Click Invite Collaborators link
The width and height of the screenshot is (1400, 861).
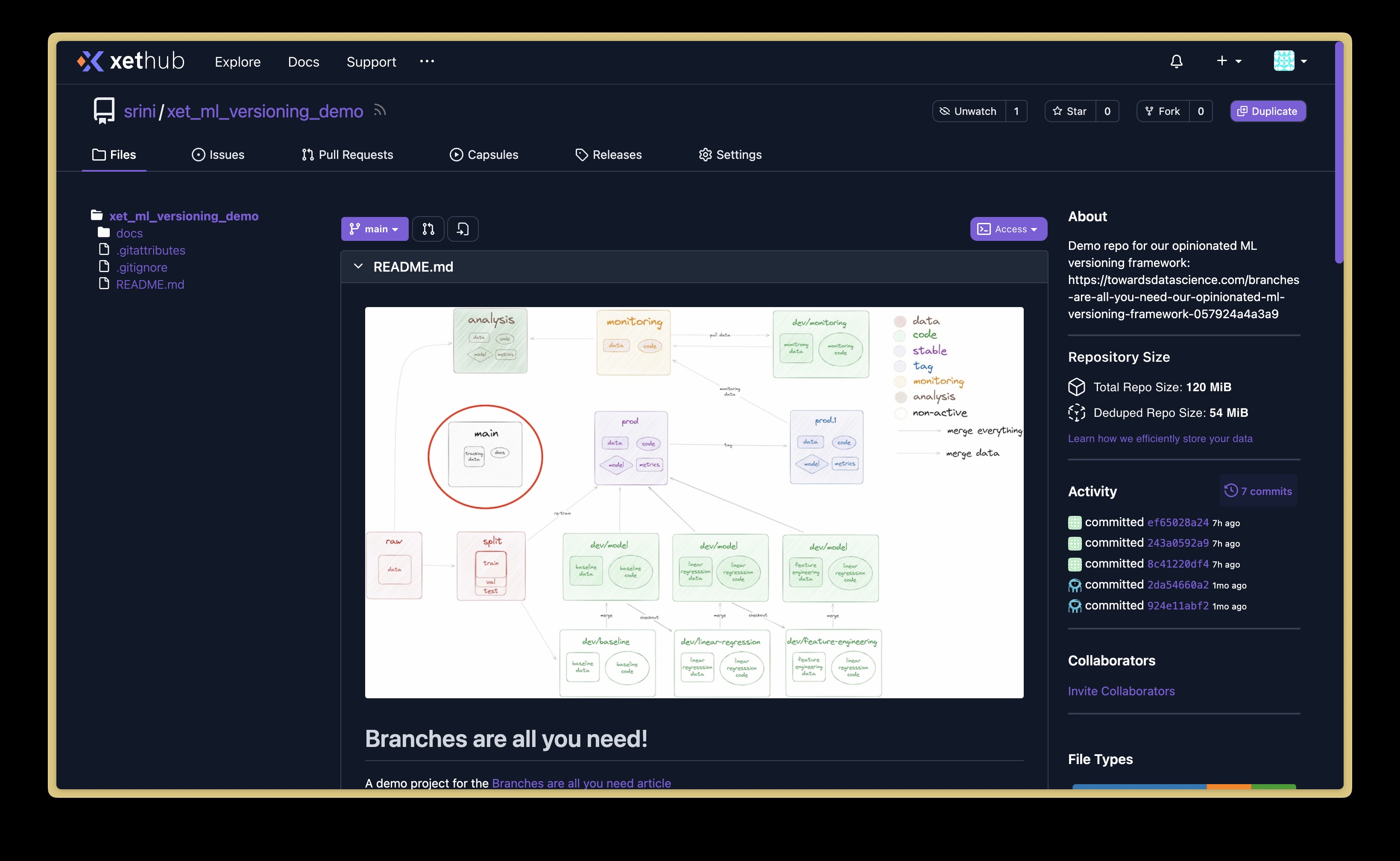[x=1121, y=691]
